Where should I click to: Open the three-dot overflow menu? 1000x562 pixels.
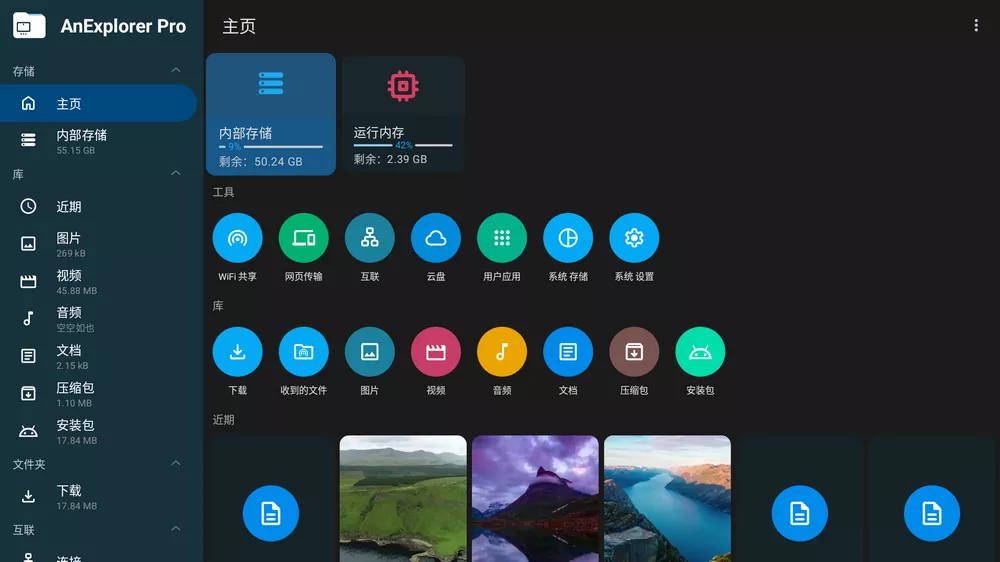(976, 26)
